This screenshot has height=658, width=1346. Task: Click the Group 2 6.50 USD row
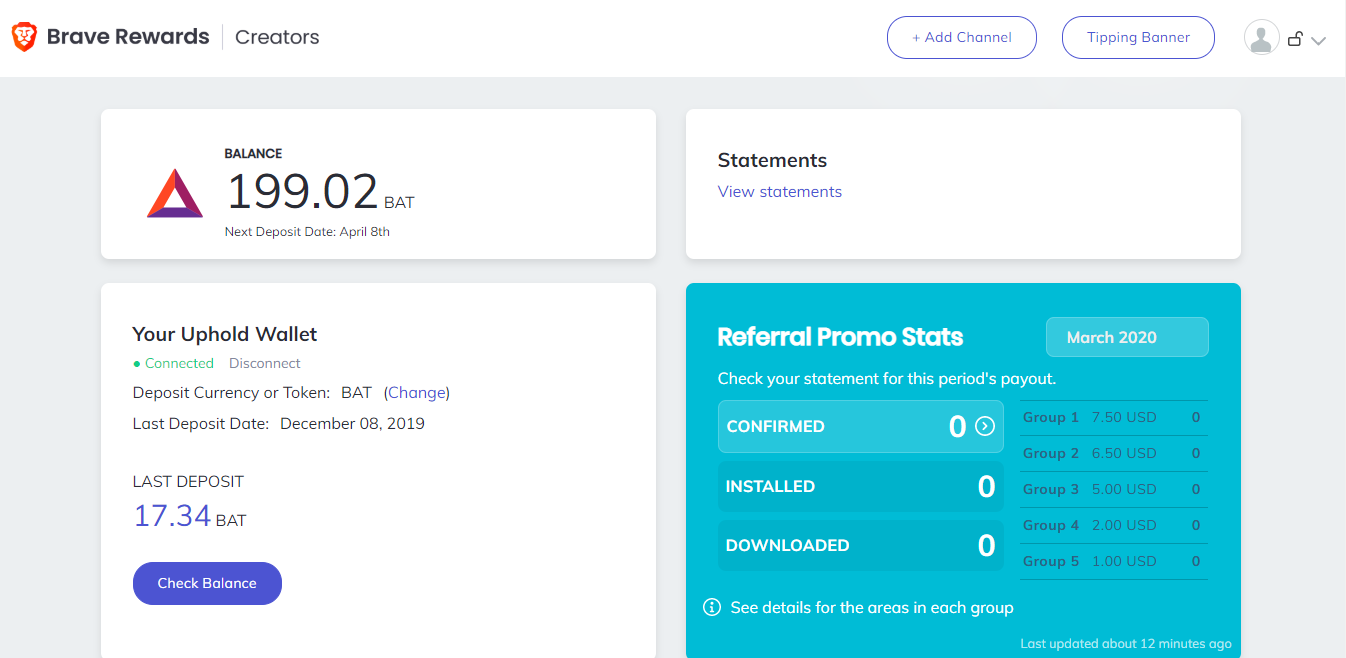[x=1114, y=453]
